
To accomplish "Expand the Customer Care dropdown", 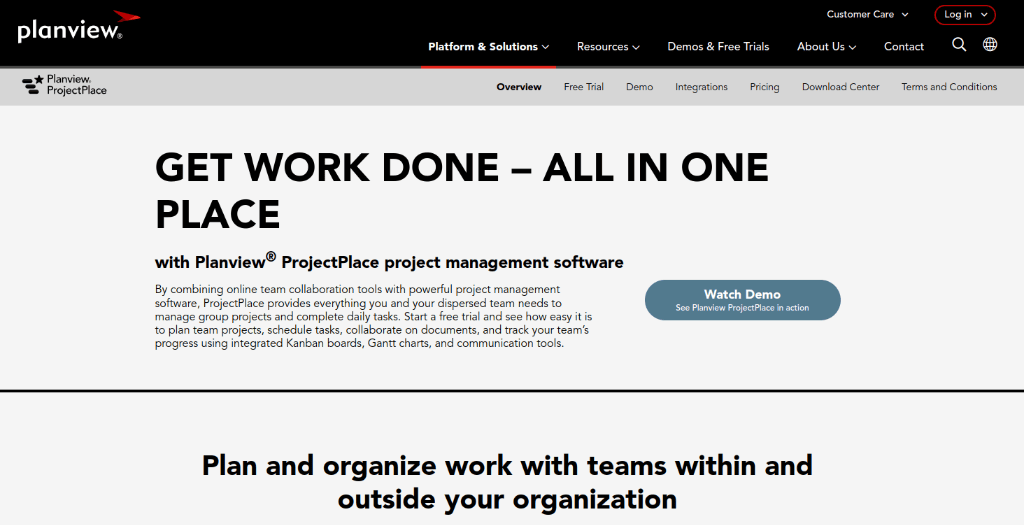I will click(867, 14).
